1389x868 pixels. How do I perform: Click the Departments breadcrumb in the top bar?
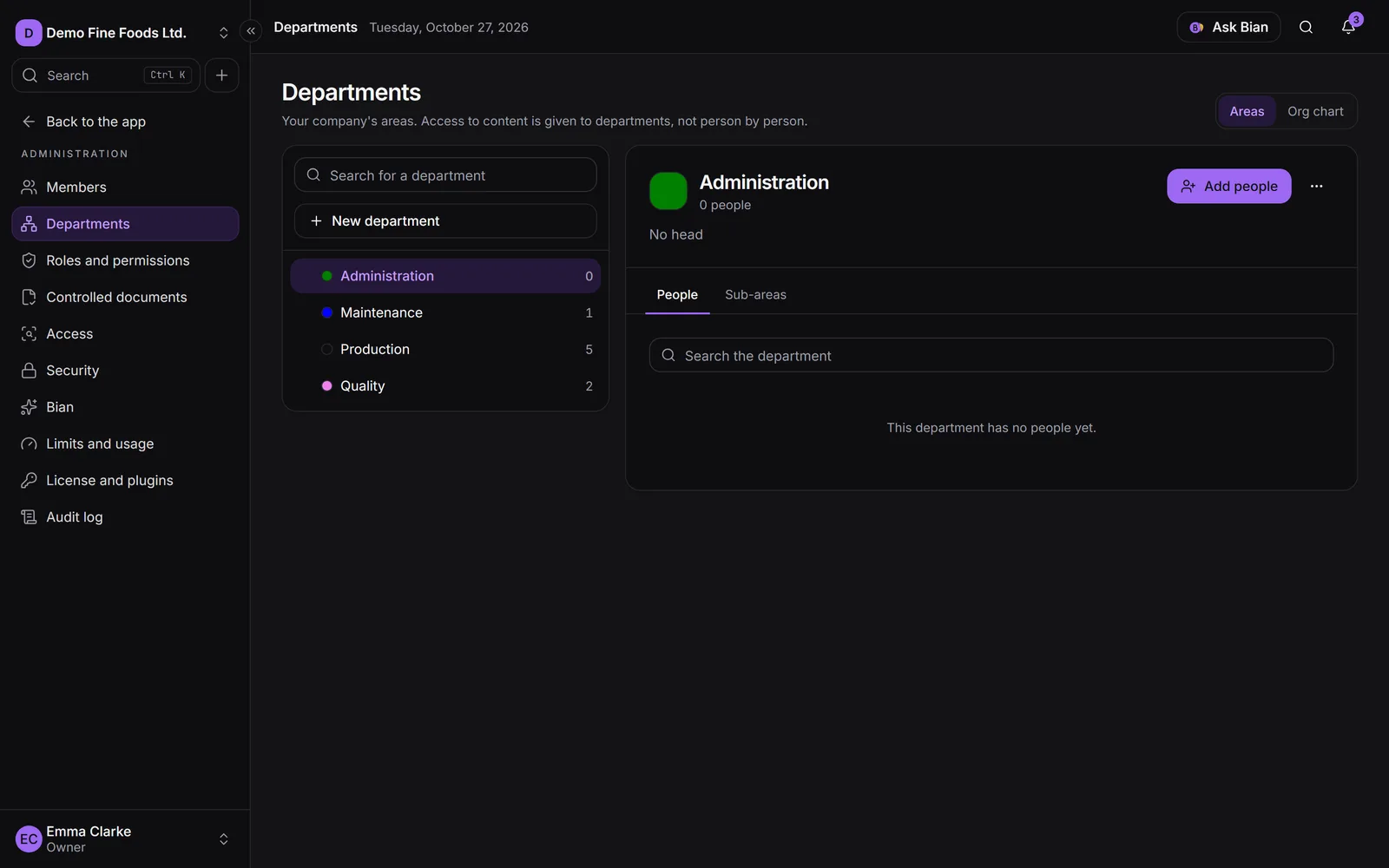coord(315,27)
